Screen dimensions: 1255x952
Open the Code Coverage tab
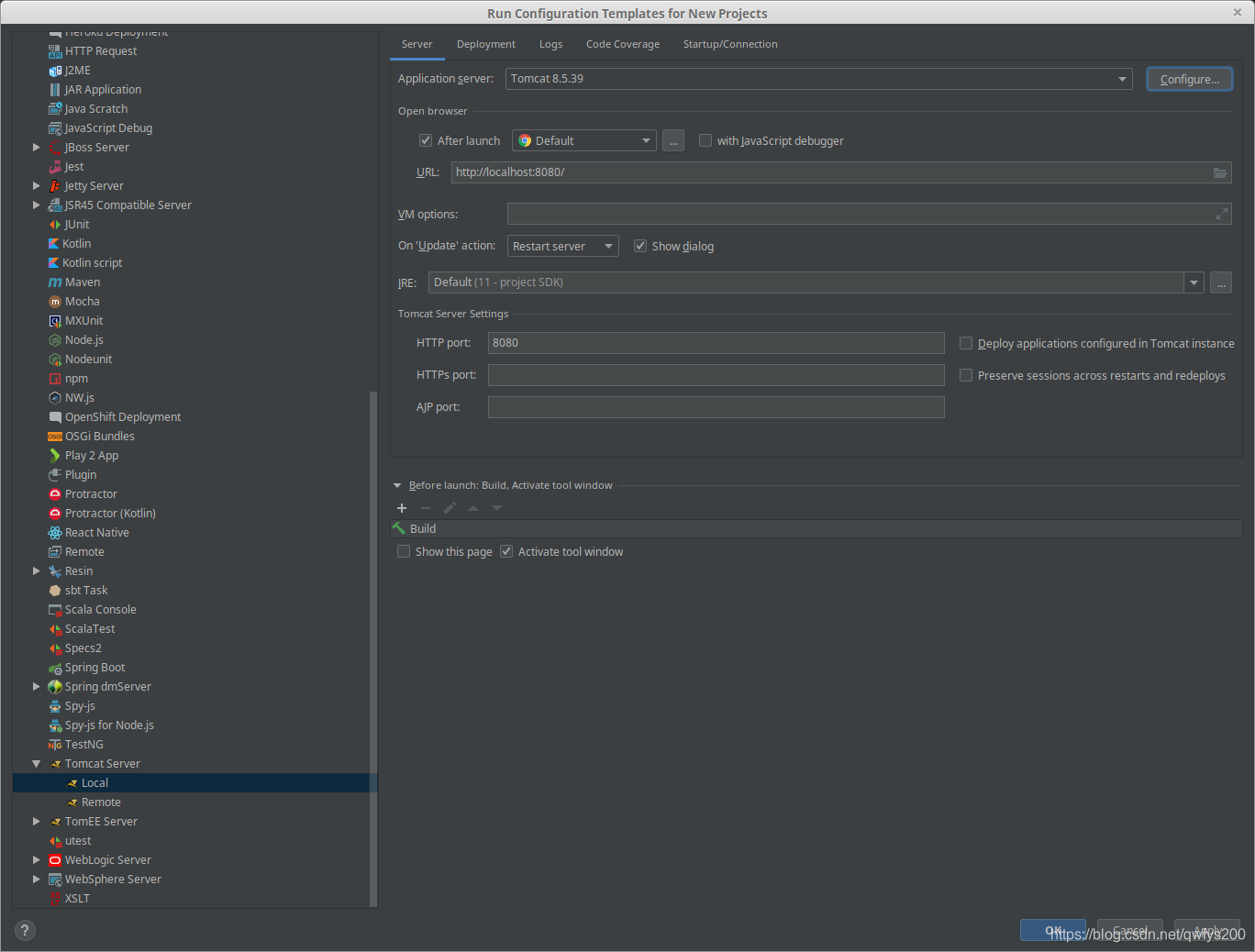[623, 44]
